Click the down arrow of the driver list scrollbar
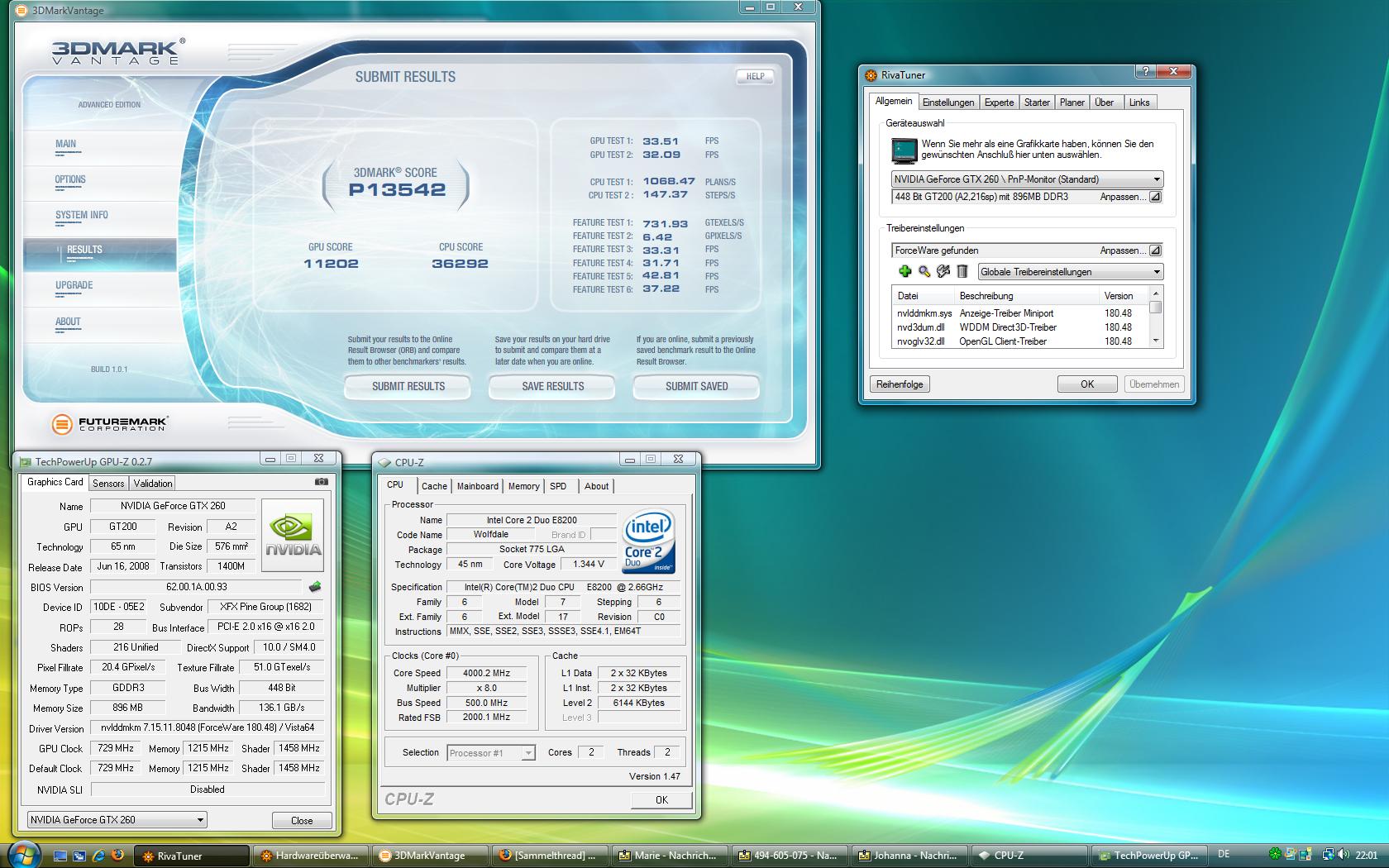 point(1156,341)
